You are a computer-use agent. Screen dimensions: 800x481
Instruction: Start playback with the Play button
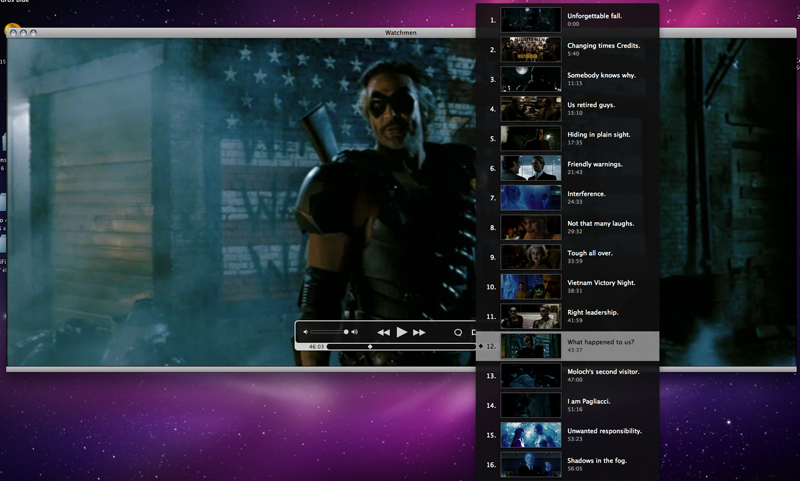click(402, 332)
